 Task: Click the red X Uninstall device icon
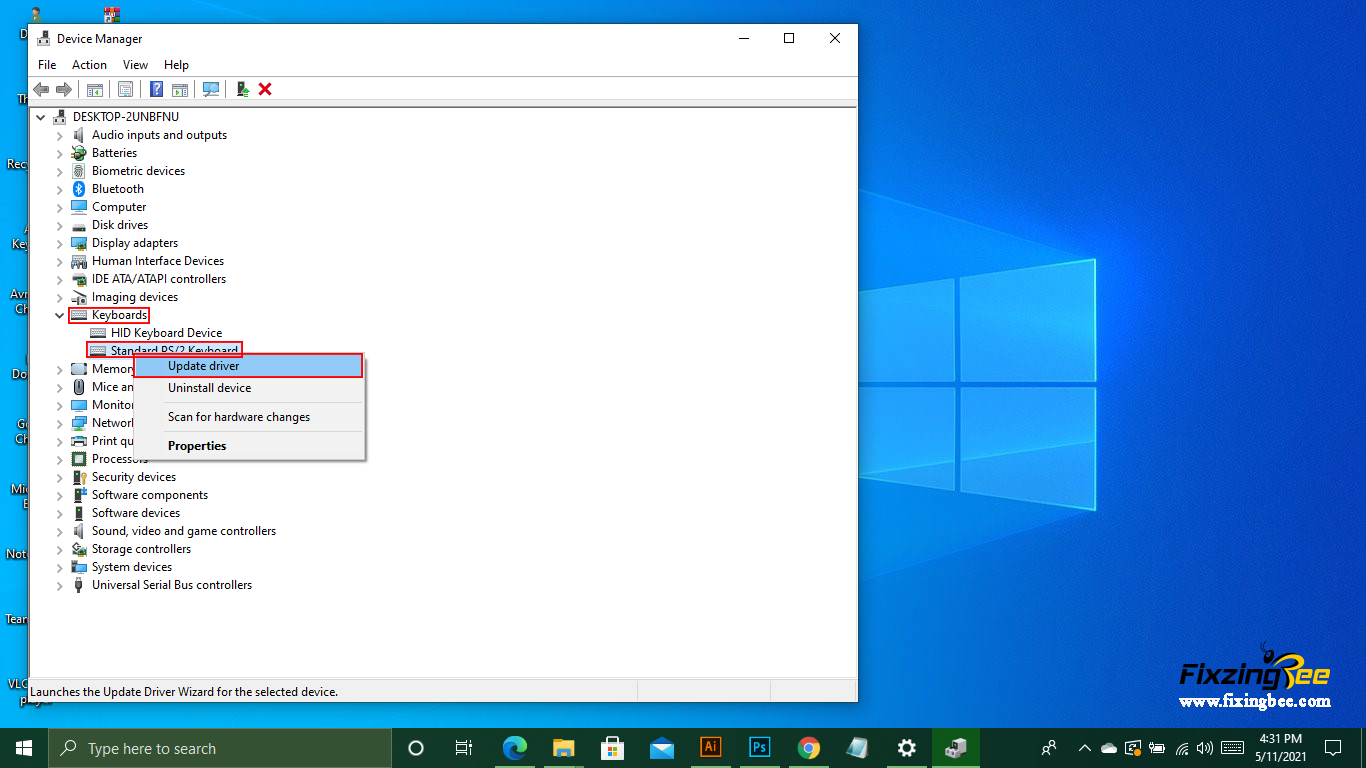tap(265, 89)
